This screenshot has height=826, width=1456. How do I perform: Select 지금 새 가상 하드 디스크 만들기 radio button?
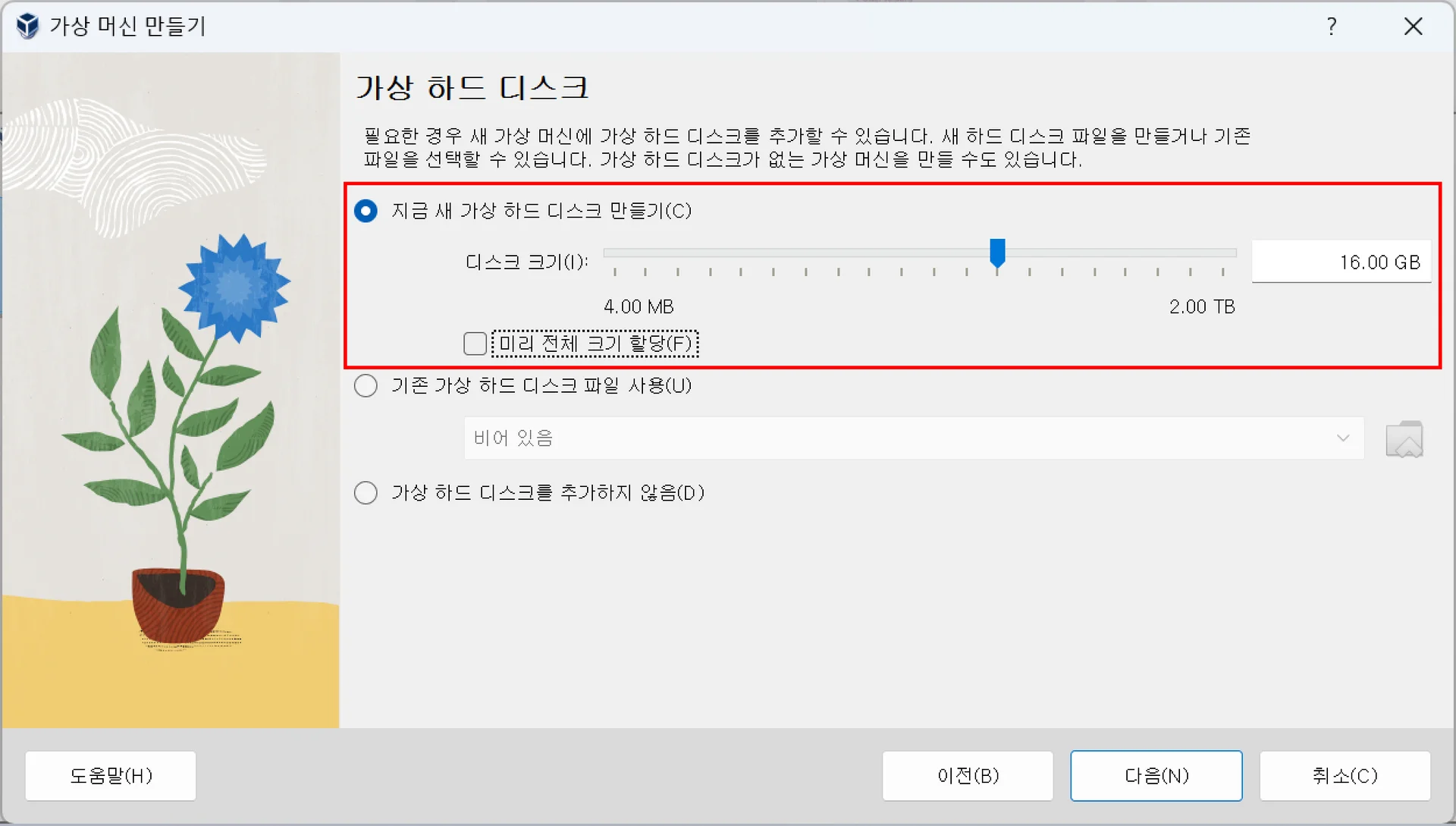366,211
